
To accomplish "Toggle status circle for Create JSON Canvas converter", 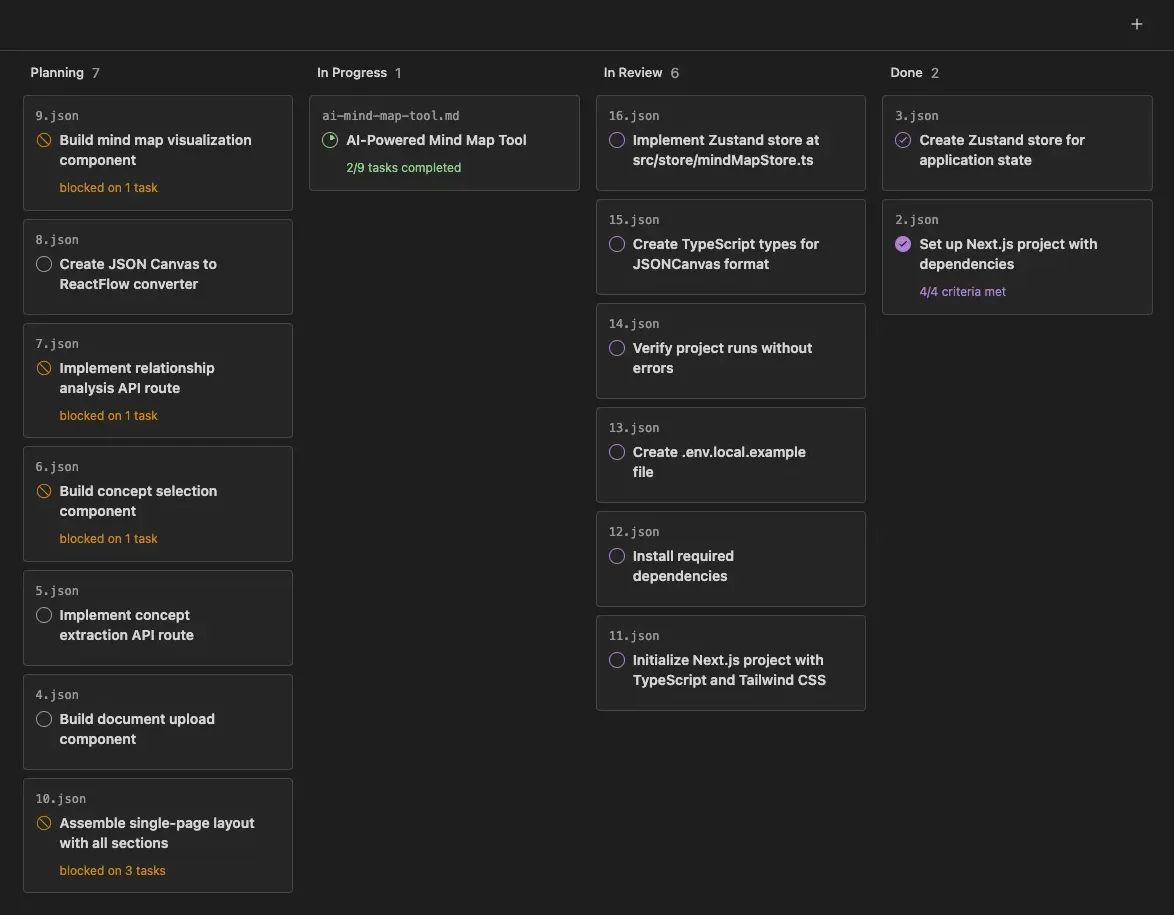I will pyautogui.click(x=44, y=265).
